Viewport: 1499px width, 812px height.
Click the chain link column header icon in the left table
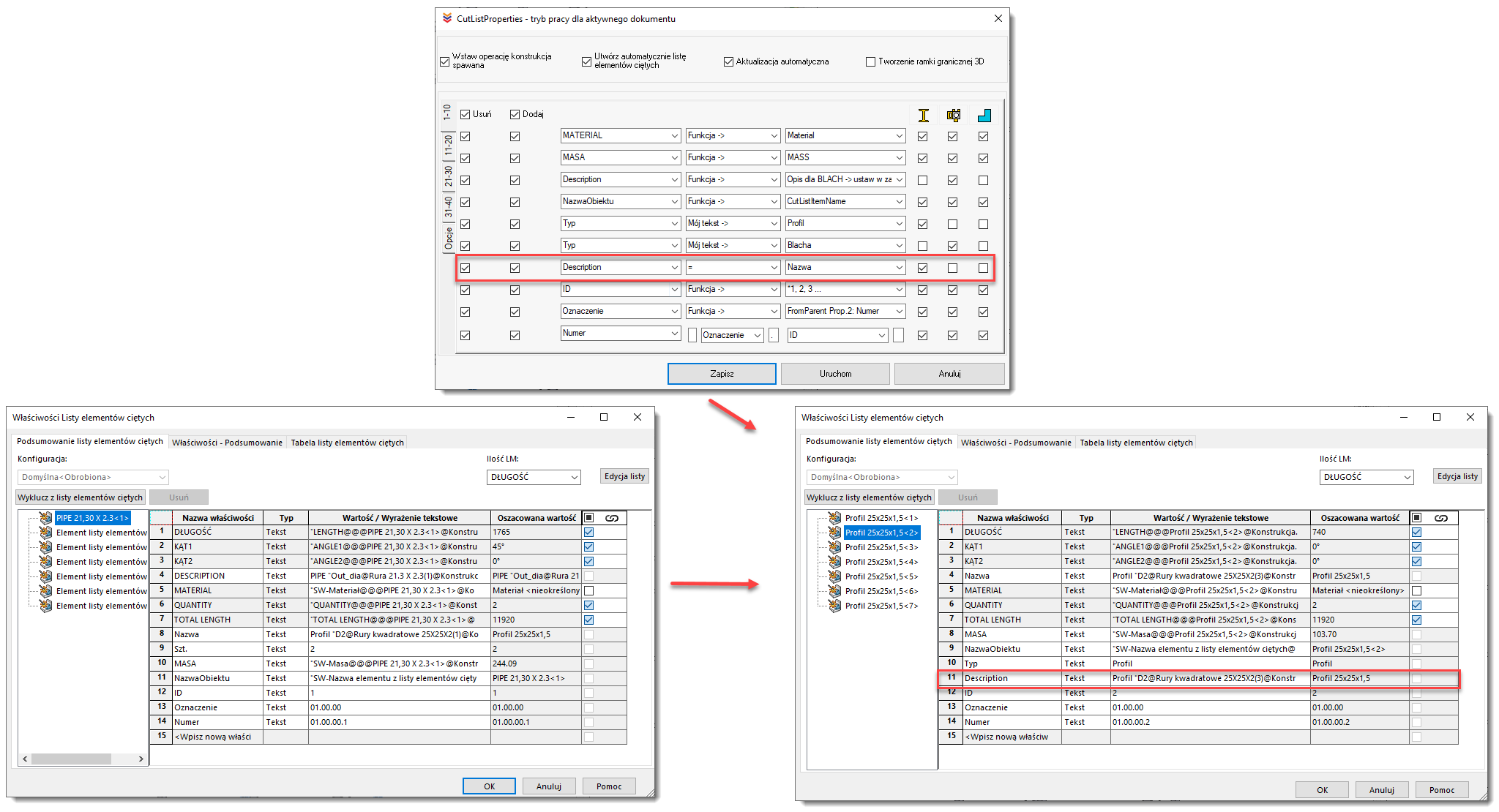(x=612, y=518)
